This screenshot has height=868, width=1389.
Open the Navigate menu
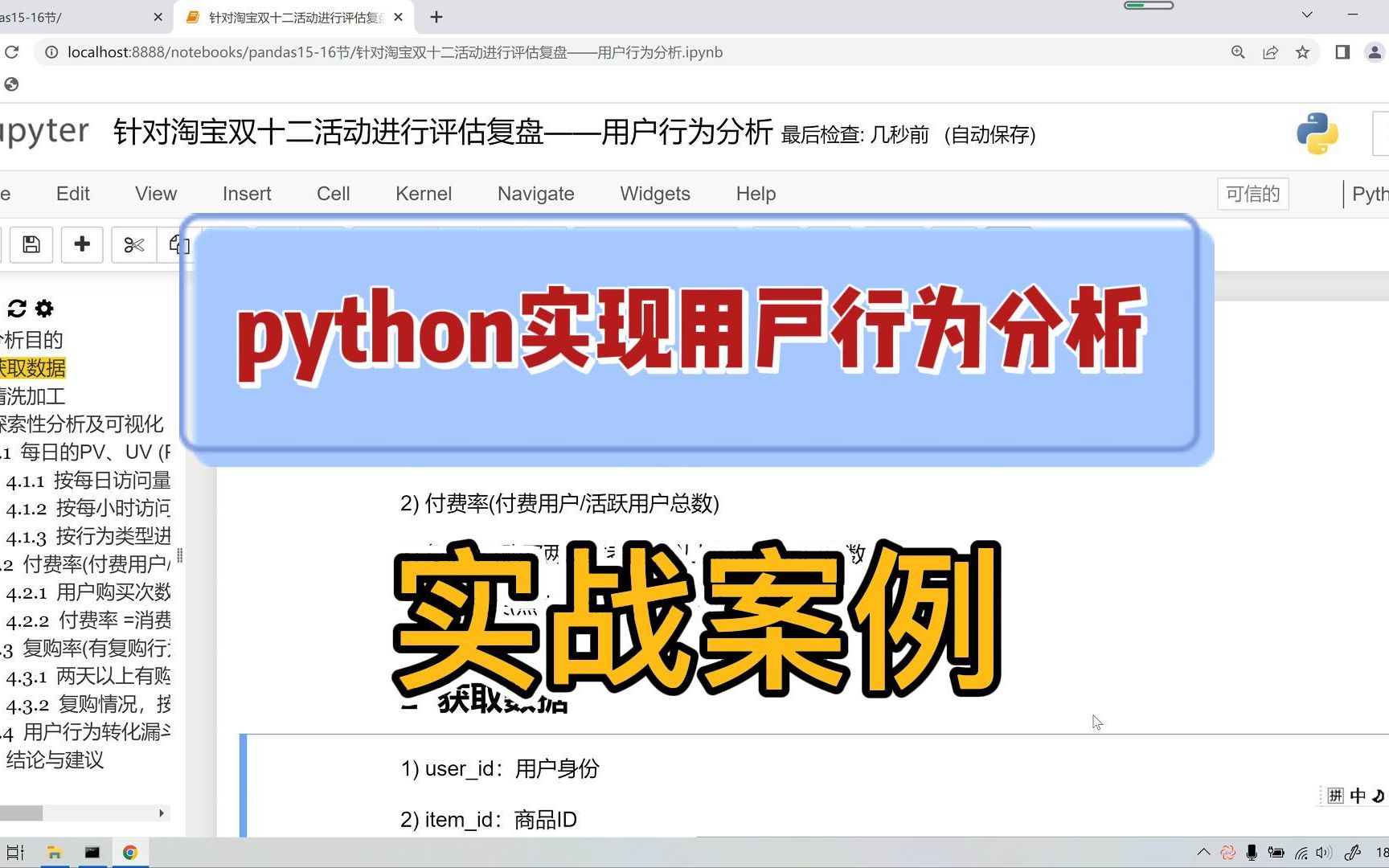click(x=536, y=194)
